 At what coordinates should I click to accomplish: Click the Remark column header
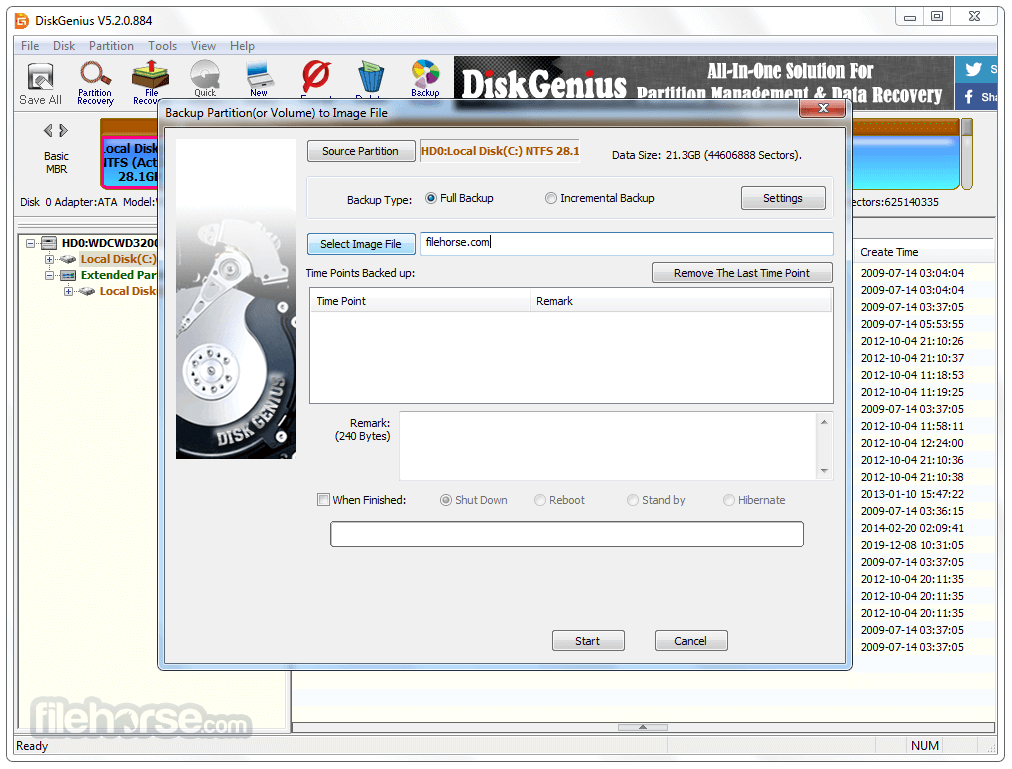[x=681, y=301]
